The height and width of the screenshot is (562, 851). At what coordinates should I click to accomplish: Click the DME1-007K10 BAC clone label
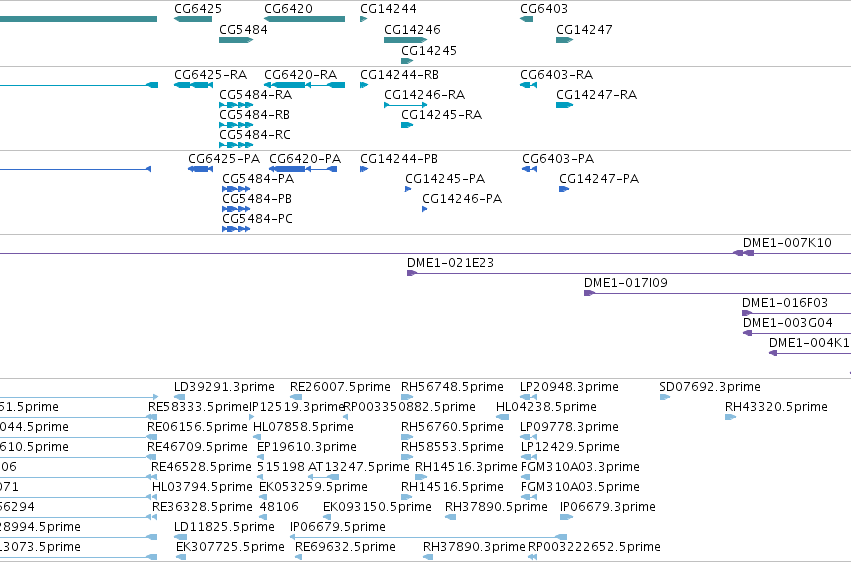[787, 243]
